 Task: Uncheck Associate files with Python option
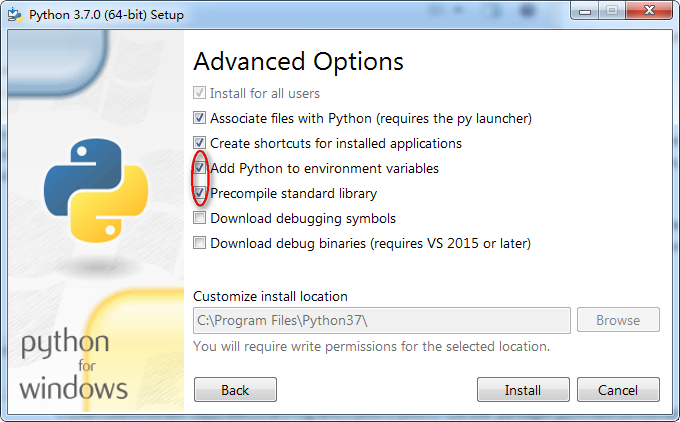pyautogui.click(x=200, y=118)
